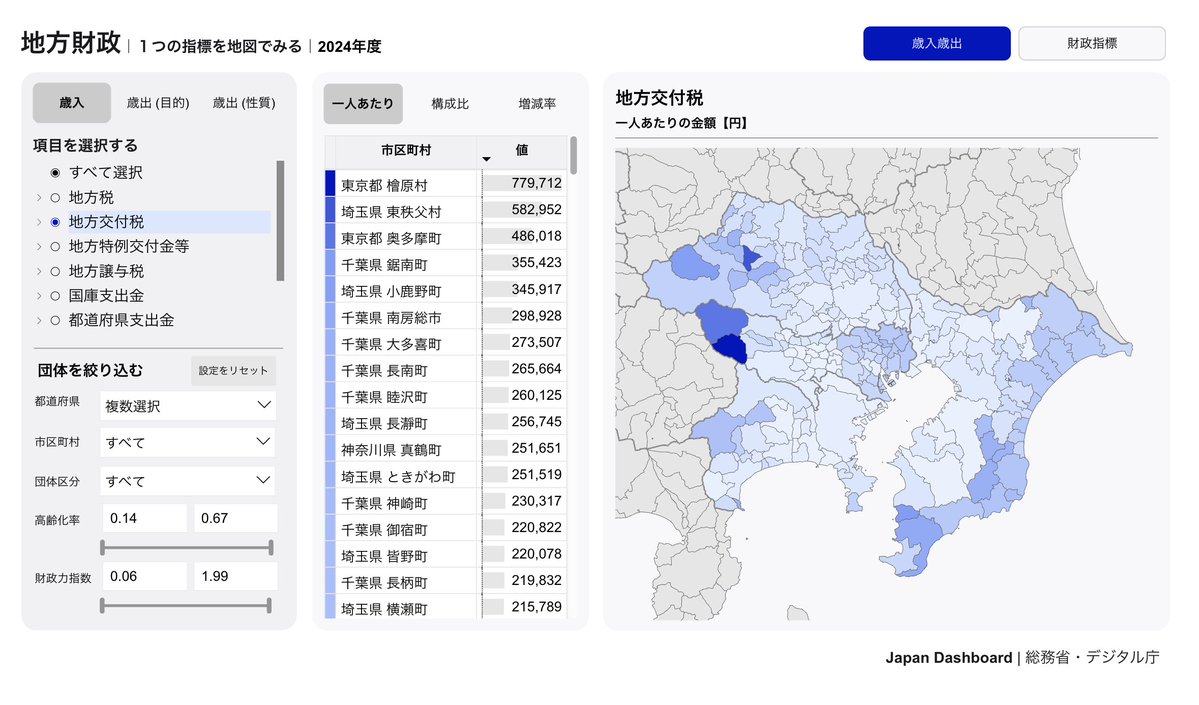This screenshot has height=705, width=1199.
Task: Select the 千葉県 御宿町 row
Action: [446, 528]
